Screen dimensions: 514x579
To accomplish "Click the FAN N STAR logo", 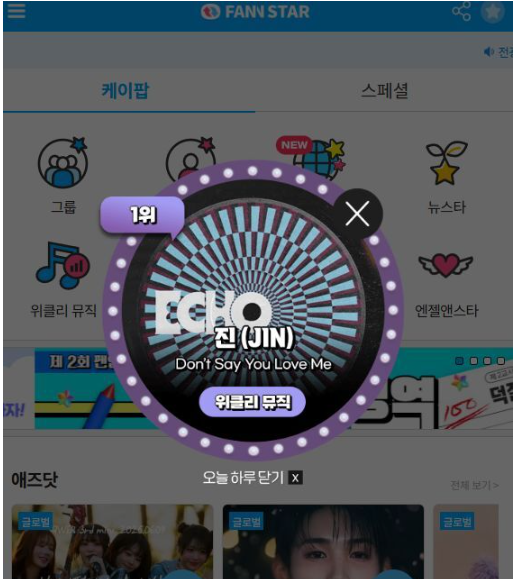I will click(255, 12).
